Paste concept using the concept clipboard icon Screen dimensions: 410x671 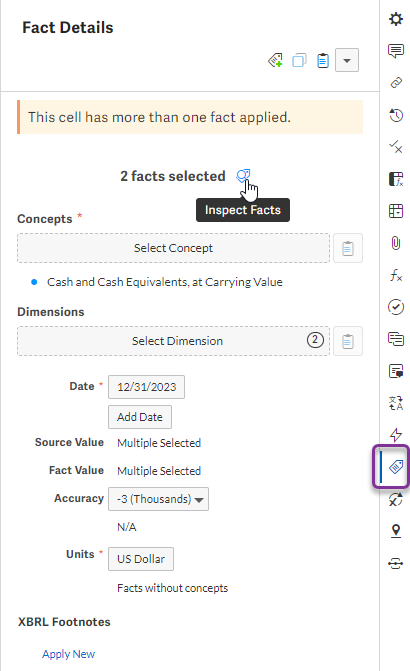[348, 248]
